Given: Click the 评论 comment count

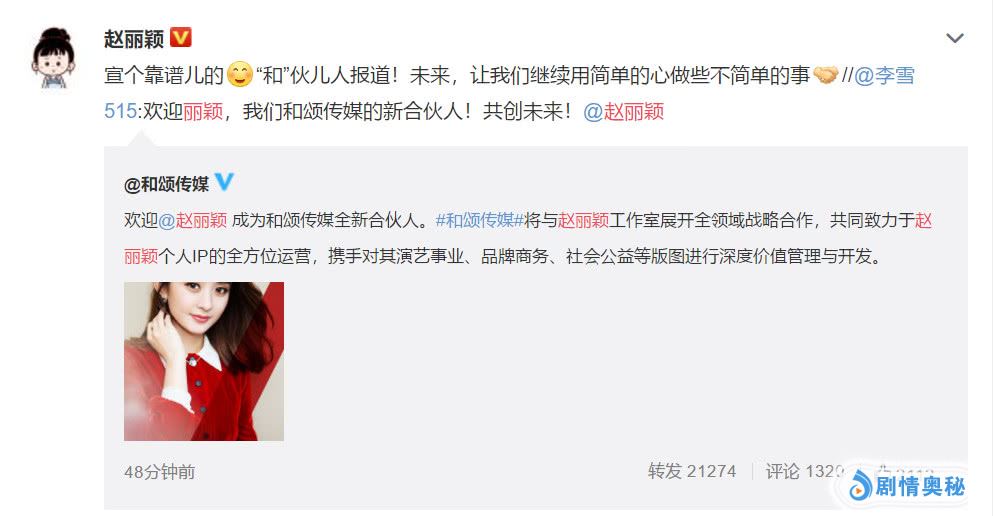Looking at the screenshot, I should pos(805,471).
